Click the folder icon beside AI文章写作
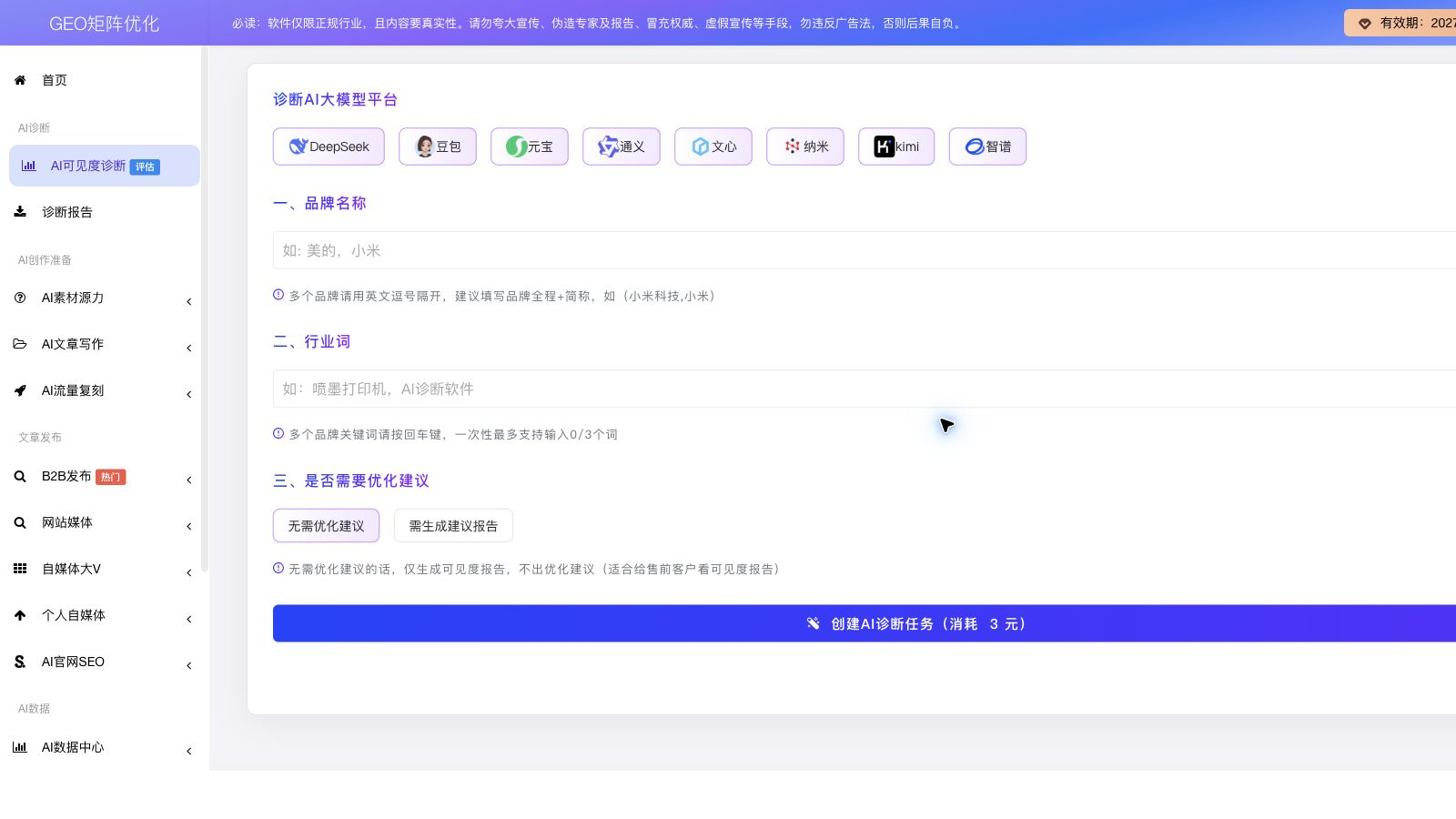Image resolution: width=1456 pixels, height=819 pixels. tap(20, 344)
